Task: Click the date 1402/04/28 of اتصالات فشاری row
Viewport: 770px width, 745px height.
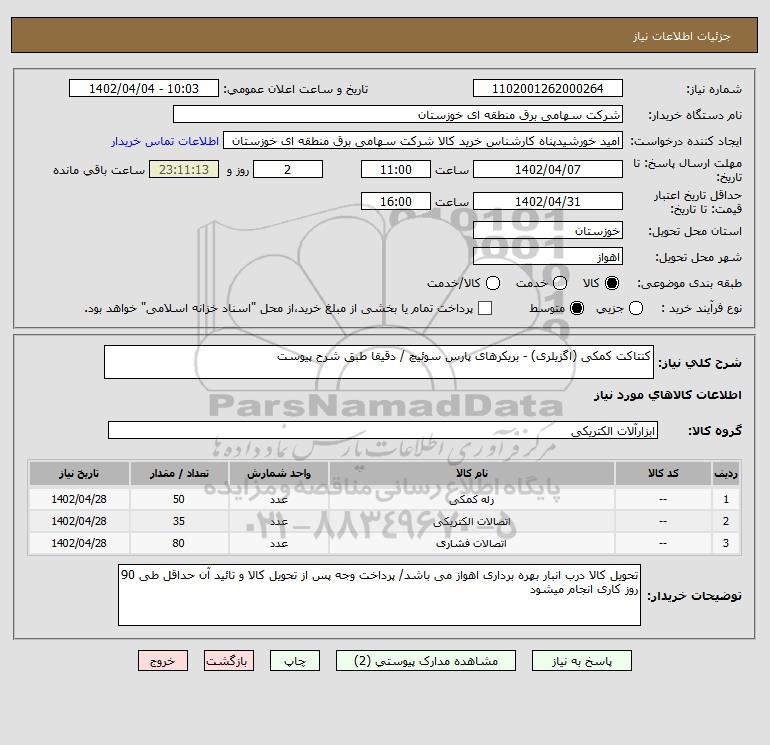Action: 79,543
